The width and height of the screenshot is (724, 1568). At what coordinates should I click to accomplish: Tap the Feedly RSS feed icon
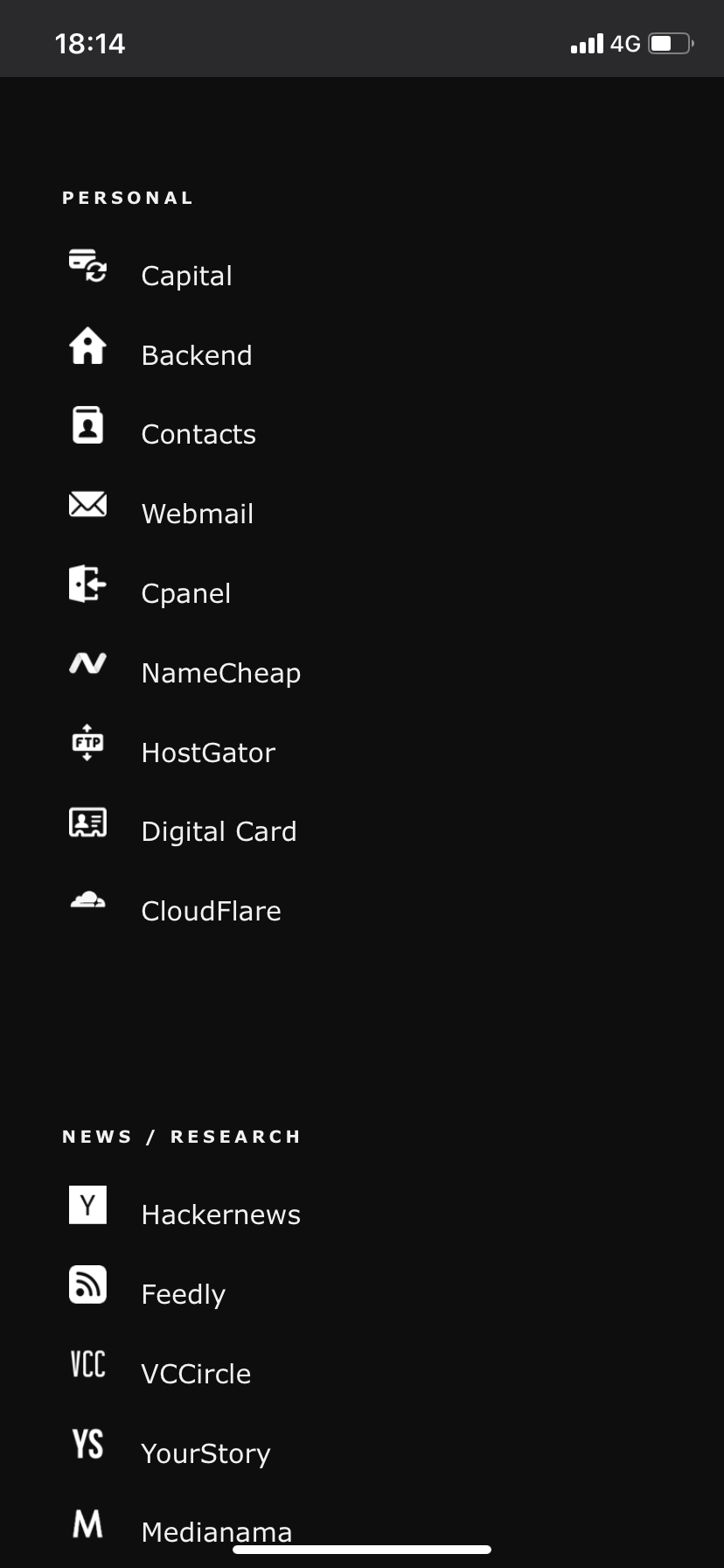coord(87,1284)
